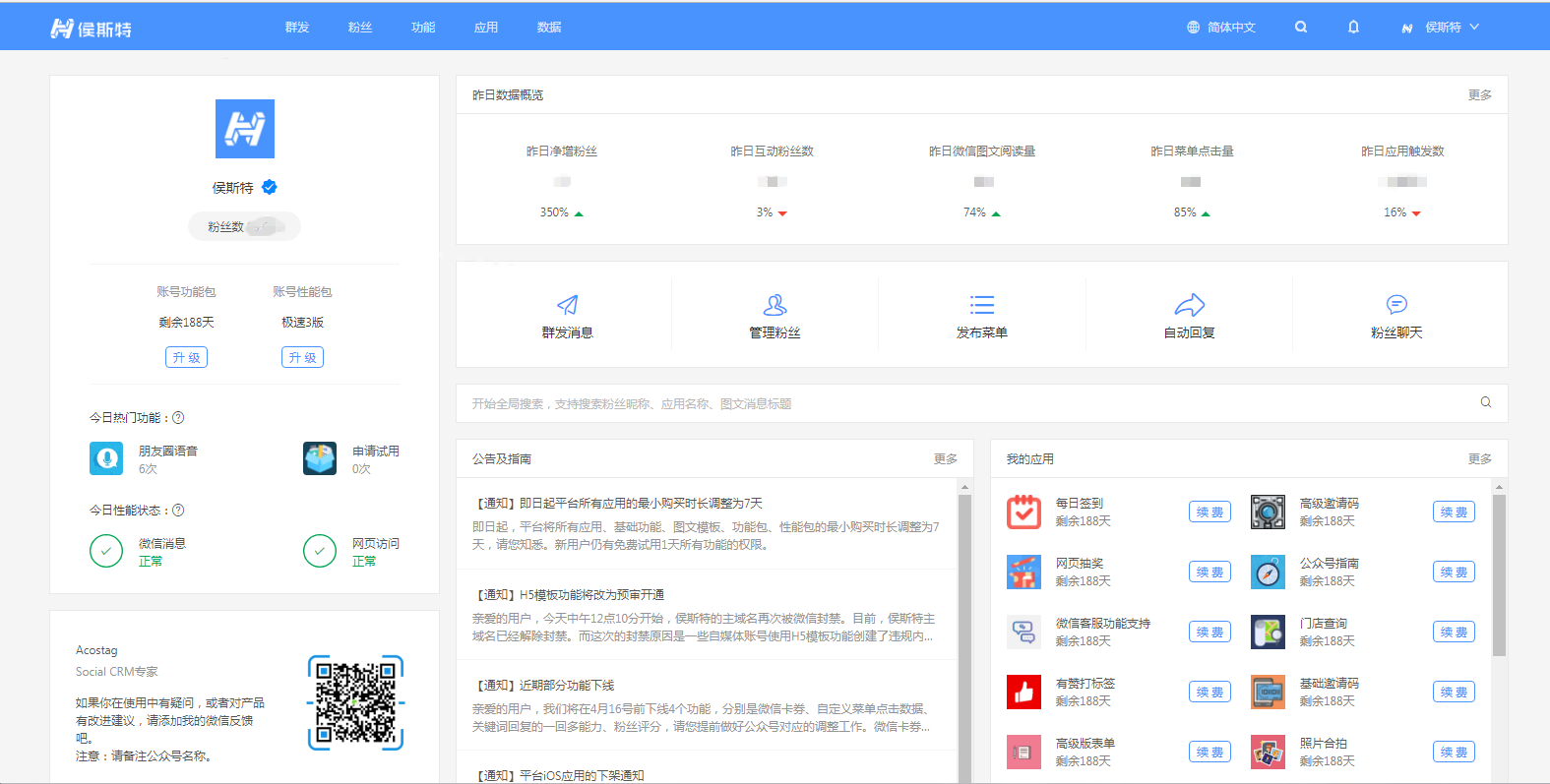Open the 每日签到 app icon

pos(1023,513)
